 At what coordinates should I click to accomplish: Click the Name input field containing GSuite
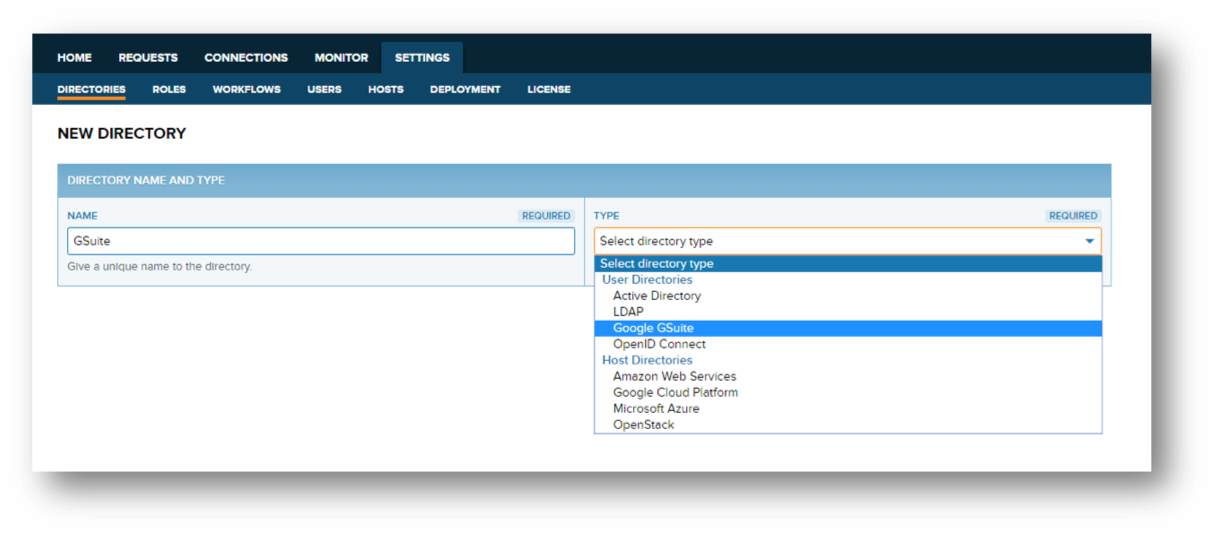coord(321,241)
